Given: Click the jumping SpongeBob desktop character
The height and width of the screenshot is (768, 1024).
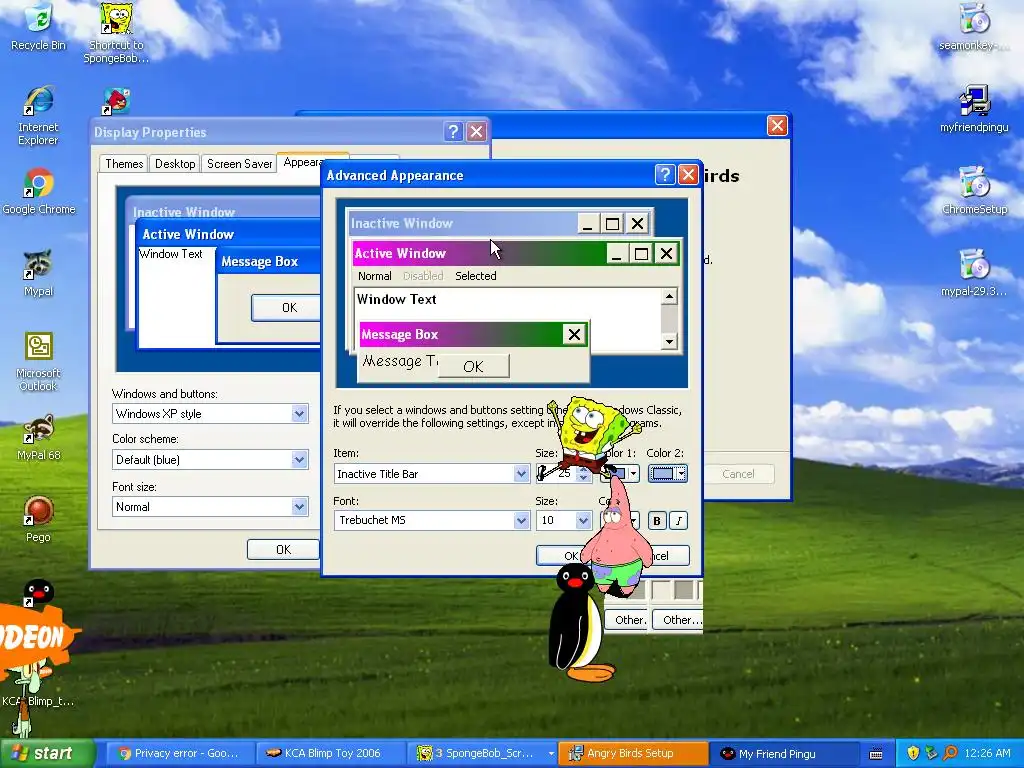Looking at the screenshot, I should pos(591,434).
